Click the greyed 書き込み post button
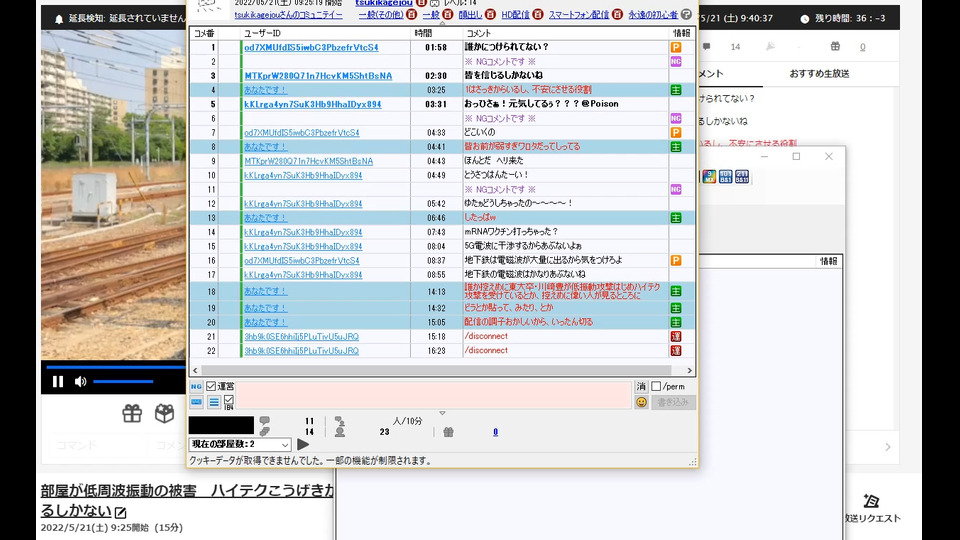This screenshot has width=960, height=540. pos(673,402)
